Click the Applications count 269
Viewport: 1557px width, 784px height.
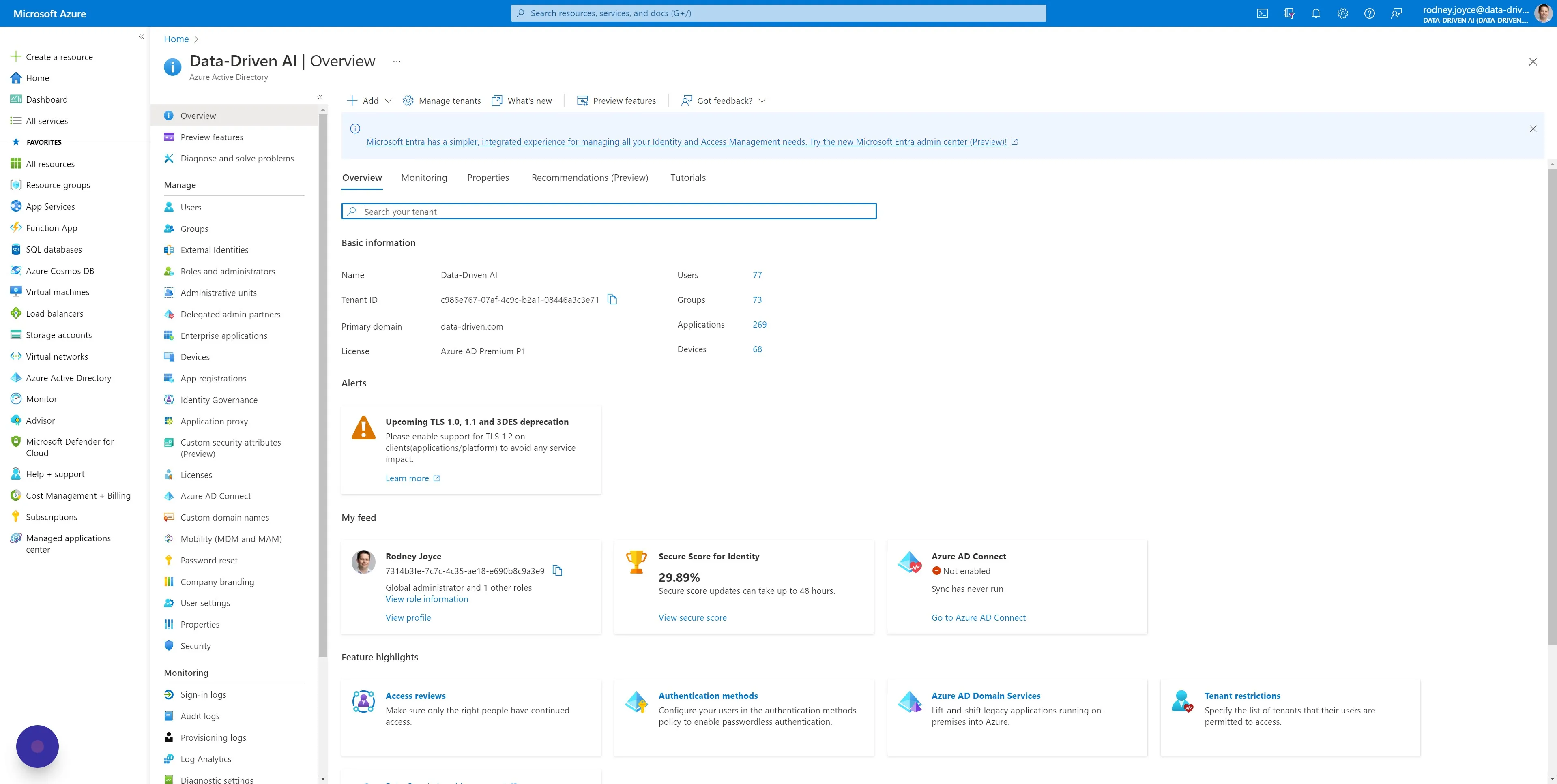coord(760,324)
